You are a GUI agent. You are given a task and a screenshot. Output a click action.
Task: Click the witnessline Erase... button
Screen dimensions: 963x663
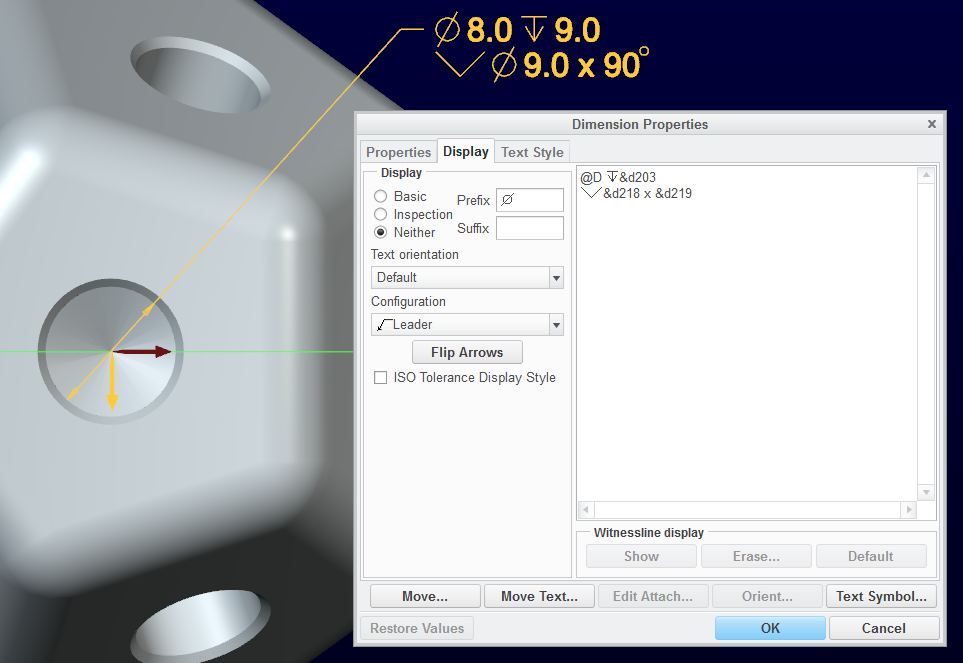pyautogui.click(x=756, y=556)
